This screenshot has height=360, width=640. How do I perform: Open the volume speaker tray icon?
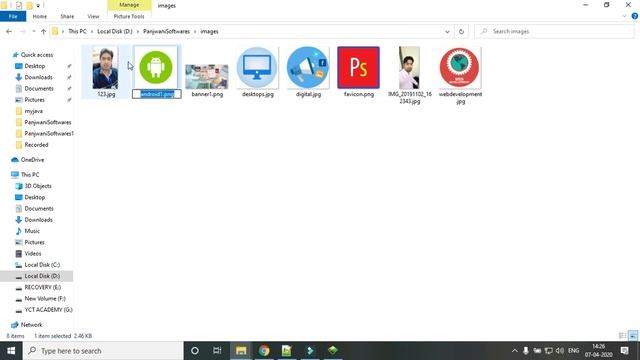tap(560, 351)
